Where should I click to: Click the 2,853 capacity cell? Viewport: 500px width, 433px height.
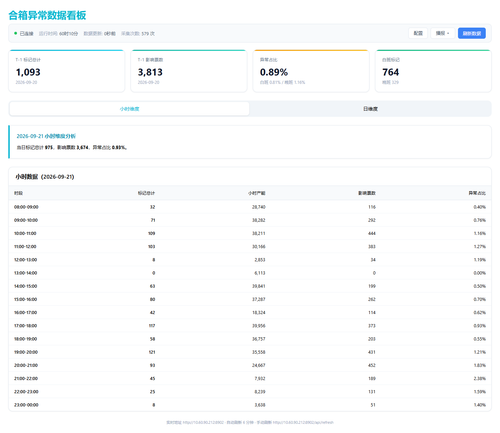[260, 260]
